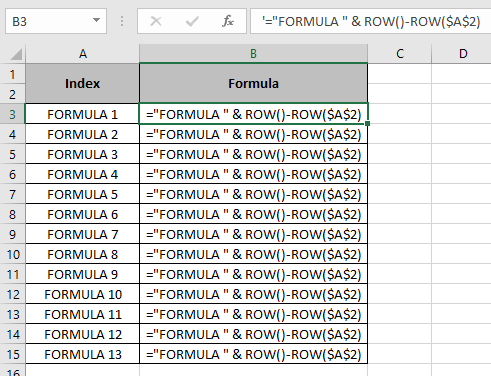Click the Cancel (X) icon in formula bar
Viewport: 491px width, 376px height.
156,22
